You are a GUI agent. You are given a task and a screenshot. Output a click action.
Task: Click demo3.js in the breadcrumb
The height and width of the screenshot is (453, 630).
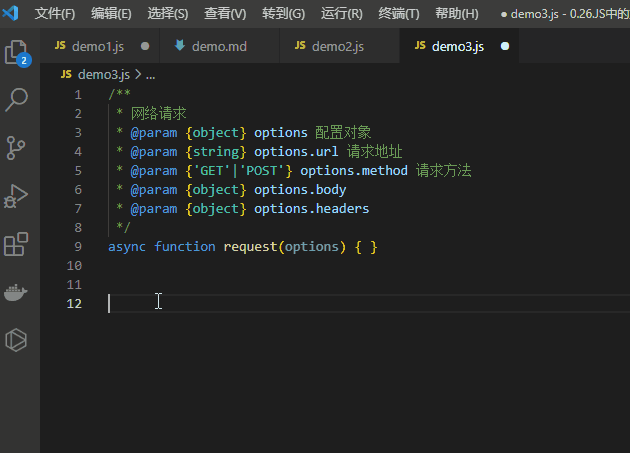point(104,74)
